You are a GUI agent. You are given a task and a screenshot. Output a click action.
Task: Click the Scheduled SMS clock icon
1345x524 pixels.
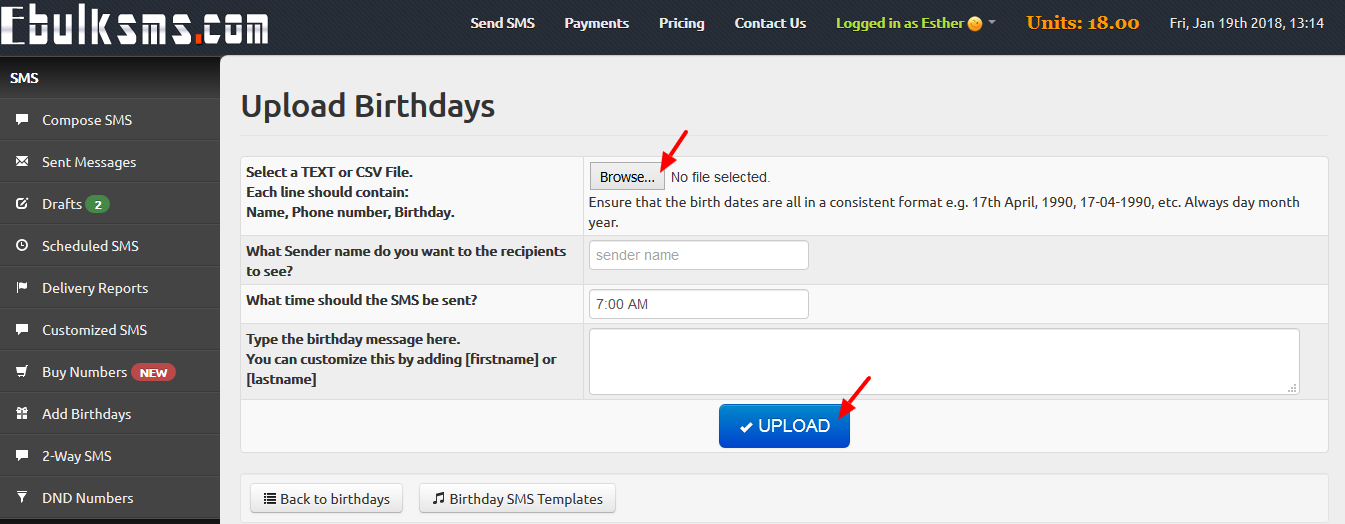[22, 246]
